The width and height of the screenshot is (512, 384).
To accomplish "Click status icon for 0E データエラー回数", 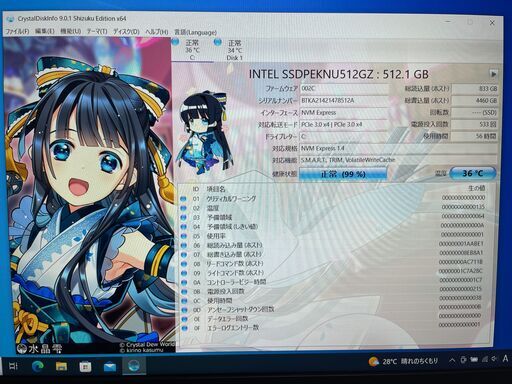I will tap(184, 319).
